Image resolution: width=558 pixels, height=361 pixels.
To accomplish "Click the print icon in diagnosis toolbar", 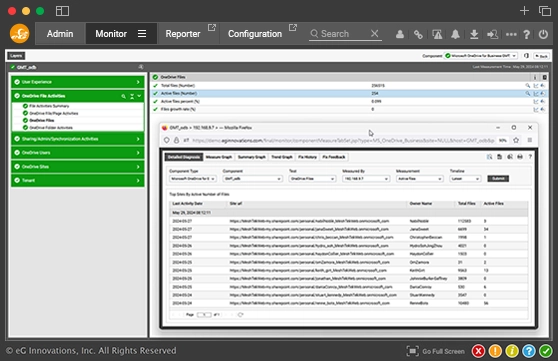I will tap(520, 157).
